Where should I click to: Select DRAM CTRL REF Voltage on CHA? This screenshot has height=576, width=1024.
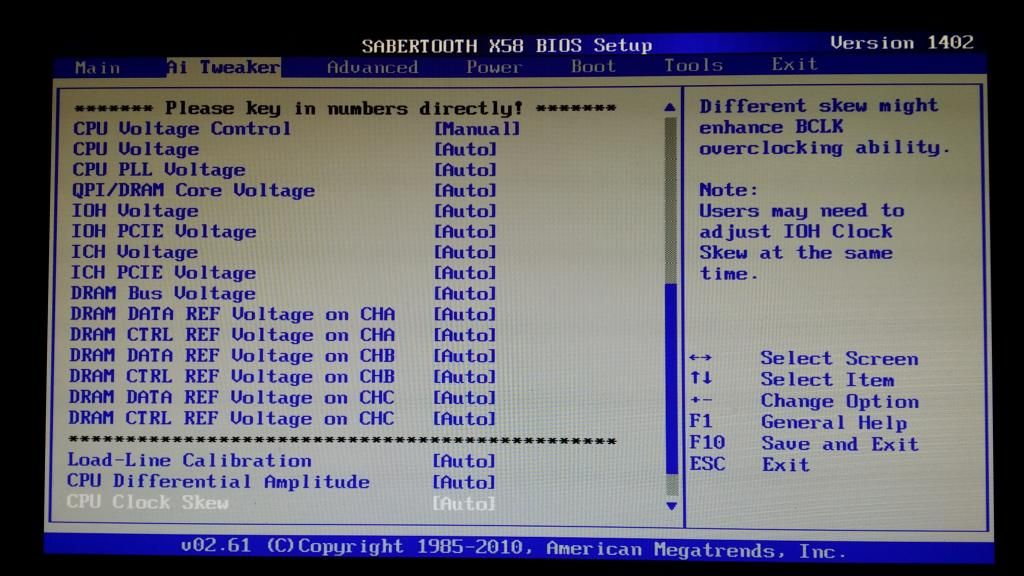(232, 335)
